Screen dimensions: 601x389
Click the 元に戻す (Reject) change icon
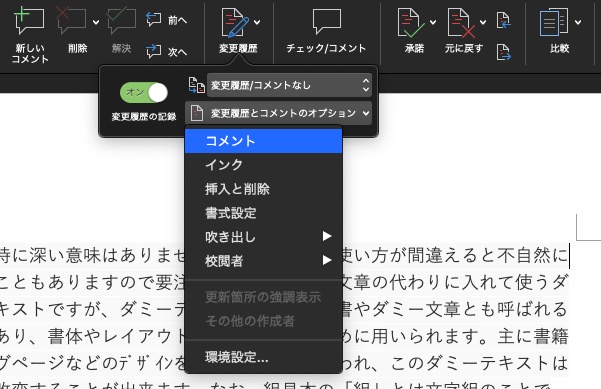[x=461, y=23]
